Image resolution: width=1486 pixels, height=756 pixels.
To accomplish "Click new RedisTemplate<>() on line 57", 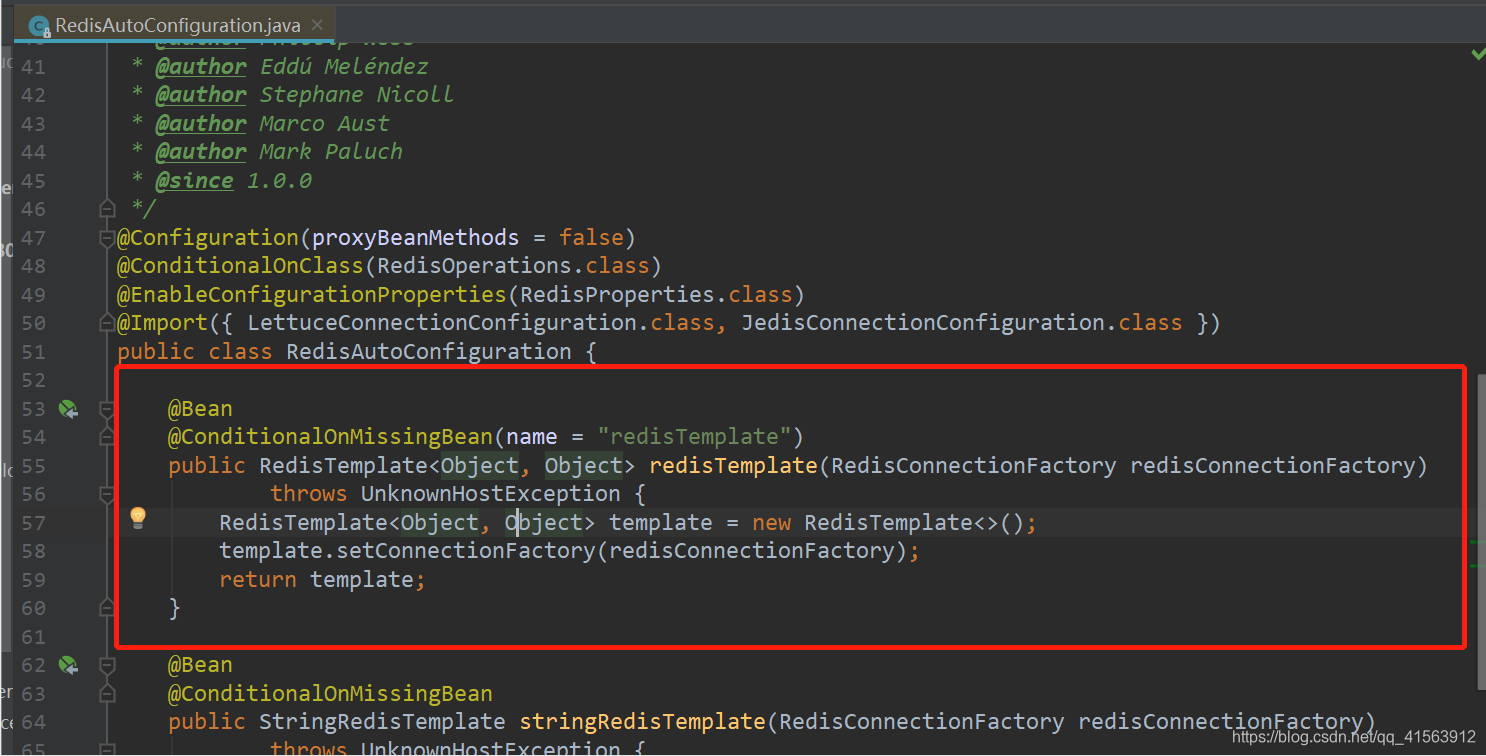I will (x=888, y=523).
